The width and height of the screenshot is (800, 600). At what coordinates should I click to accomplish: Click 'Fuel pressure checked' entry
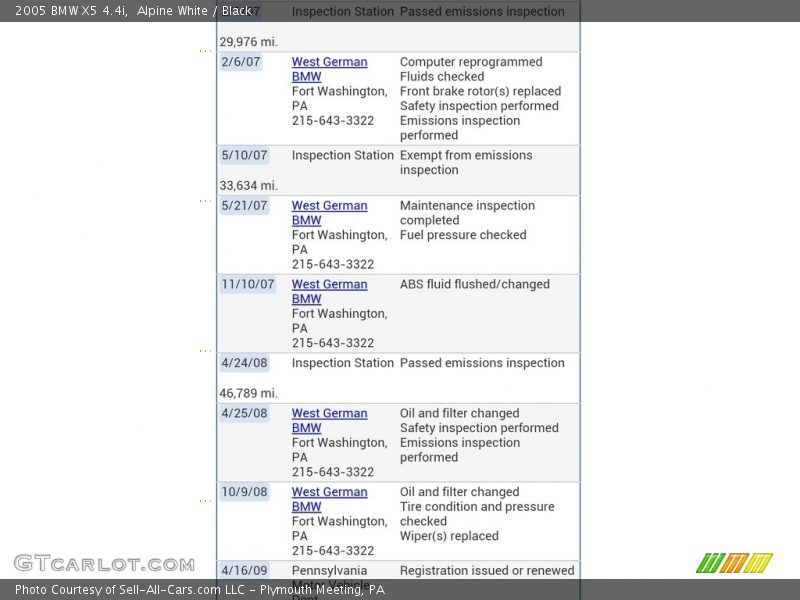point(463,235)
